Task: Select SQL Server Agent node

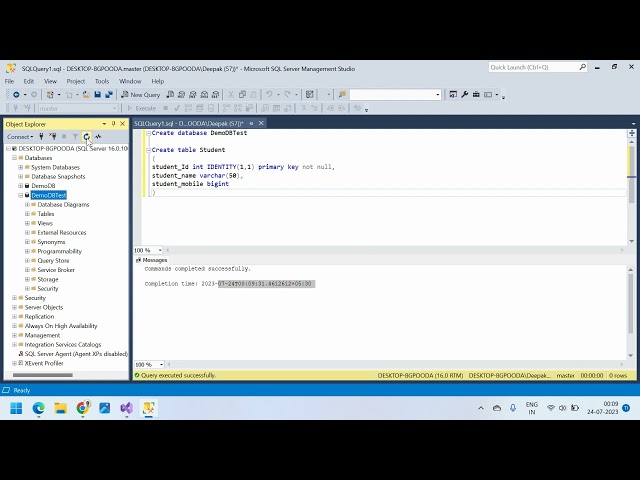Action: coord(76,354)
